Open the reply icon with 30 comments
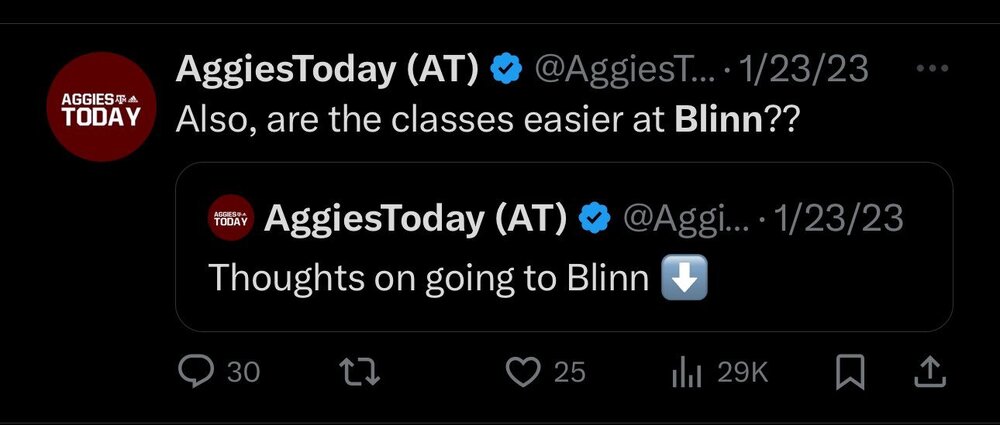This screenshot has width=1000, height=425. pos(191,372)
